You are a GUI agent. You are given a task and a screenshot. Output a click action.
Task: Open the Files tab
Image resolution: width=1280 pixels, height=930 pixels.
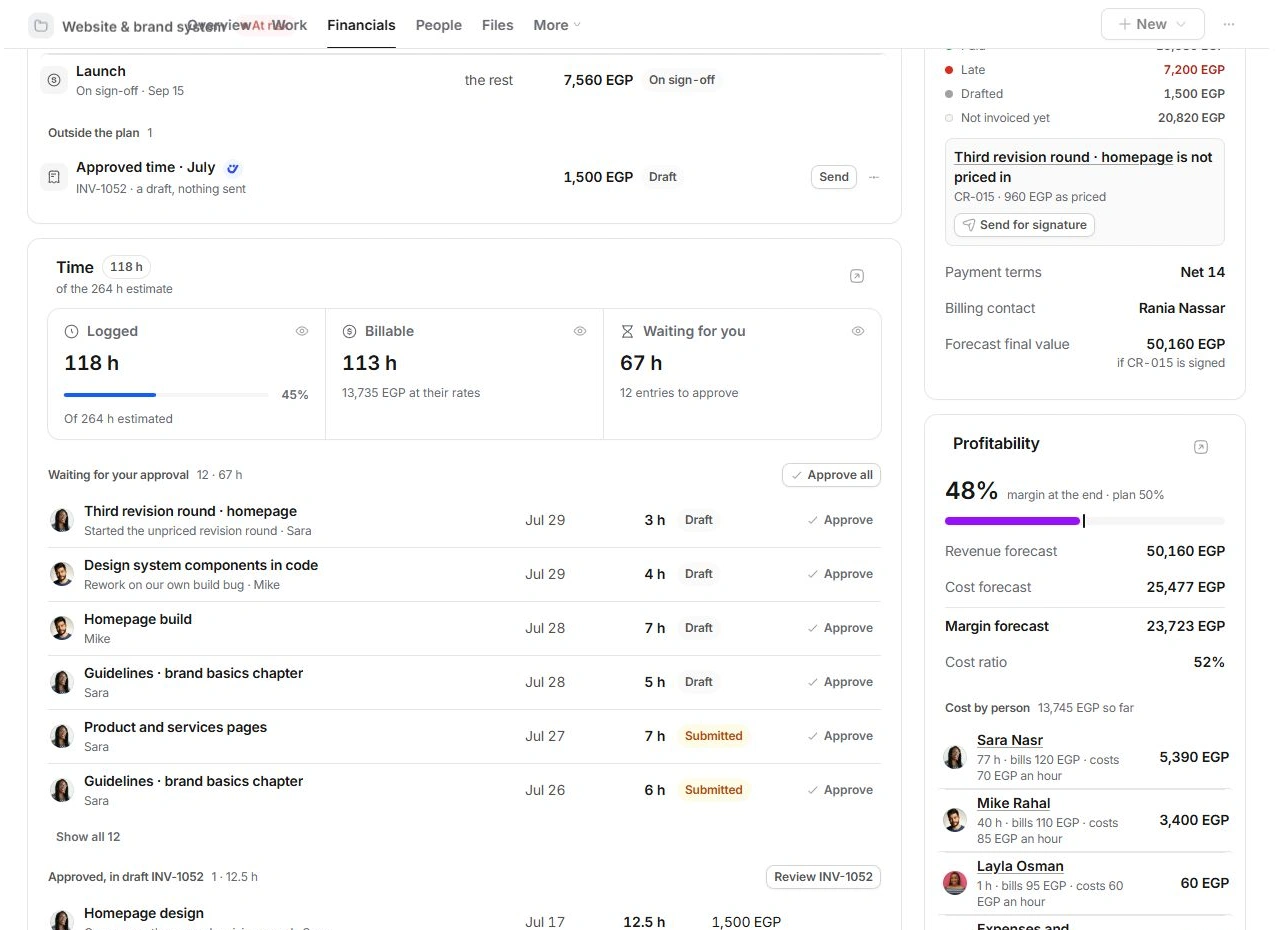(x=498, y=25)
